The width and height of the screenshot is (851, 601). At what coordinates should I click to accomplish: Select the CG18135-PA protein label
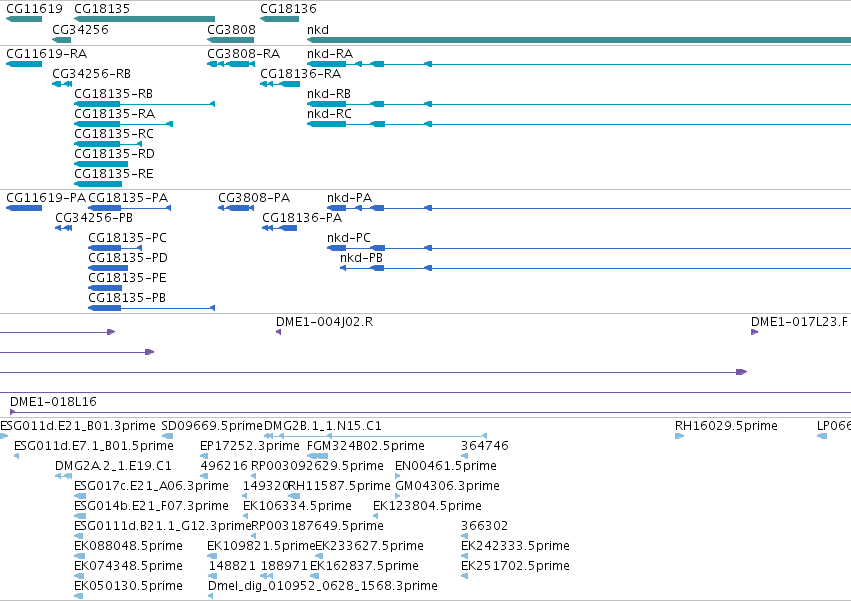pos(128,198)
